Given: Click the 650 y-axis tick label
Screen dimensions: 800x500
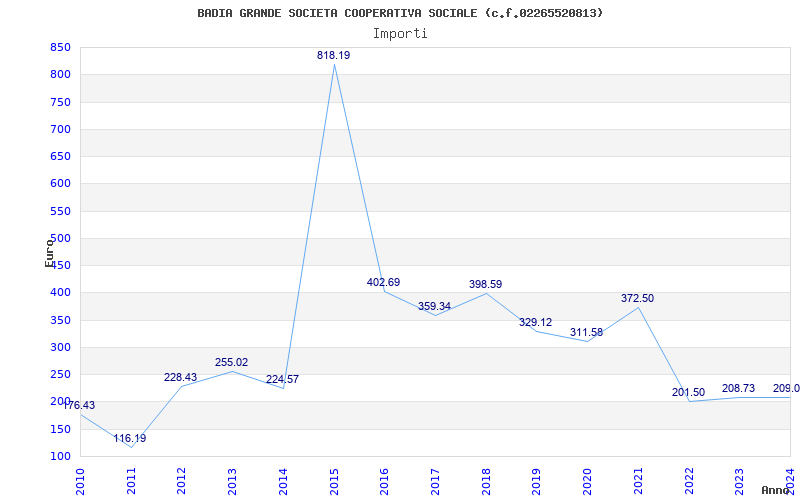Looking at the screenshot, I should tap(60, 157).
